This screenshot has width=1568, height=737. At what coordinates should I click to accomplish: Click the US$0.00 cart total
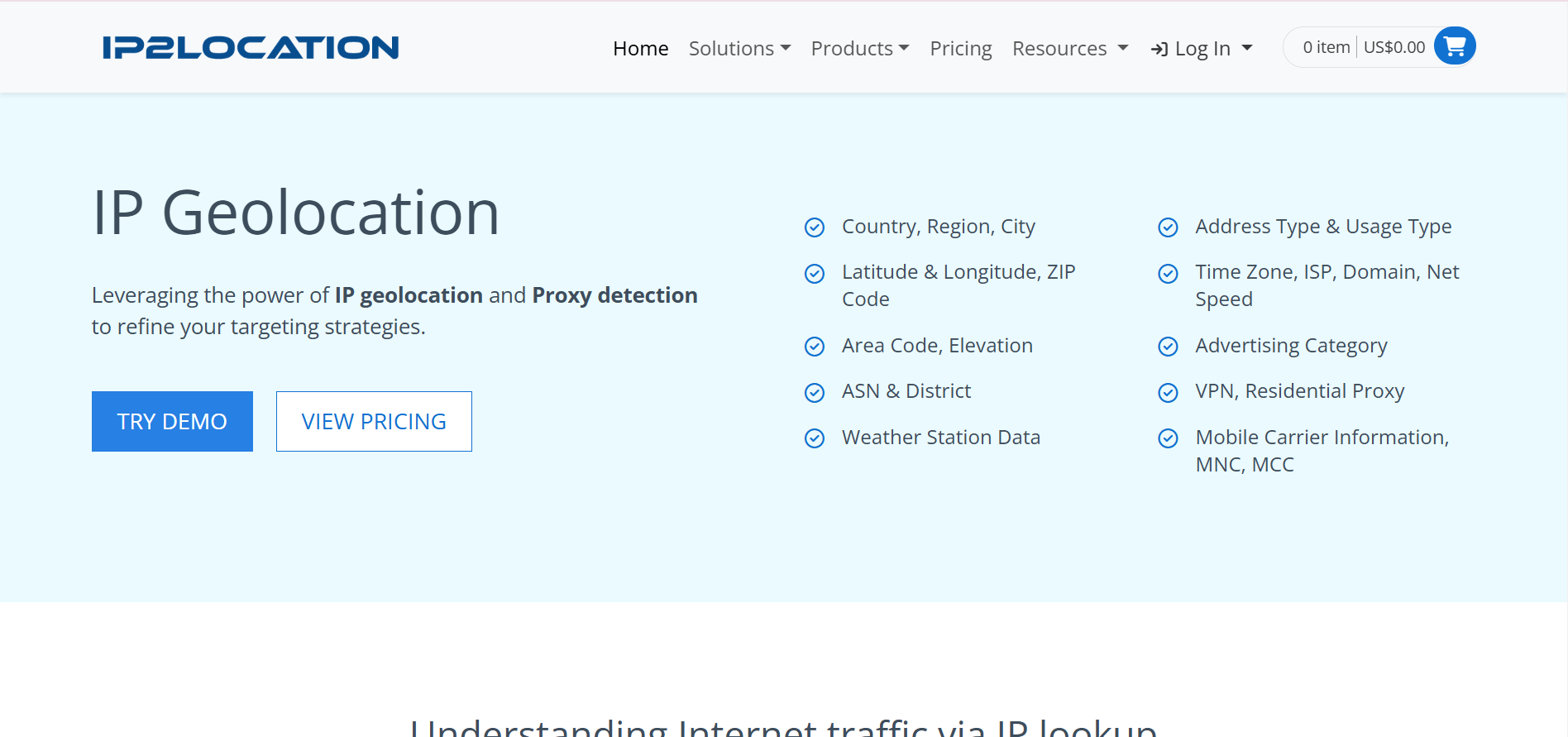tap(1394, 47)
